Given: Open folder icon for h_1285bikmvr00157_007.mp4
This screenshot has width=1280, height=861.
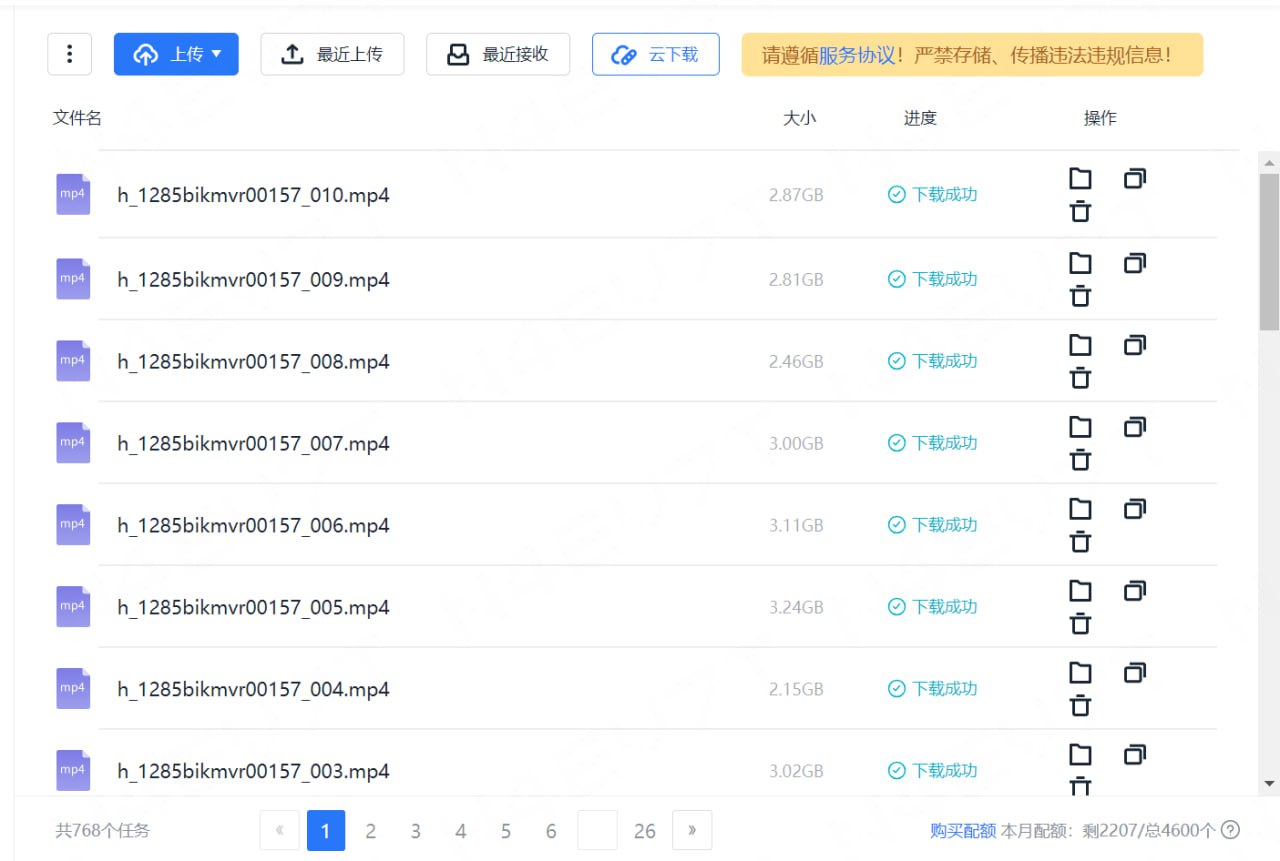Looking at the screenshot, I should tap(1080, 427).
